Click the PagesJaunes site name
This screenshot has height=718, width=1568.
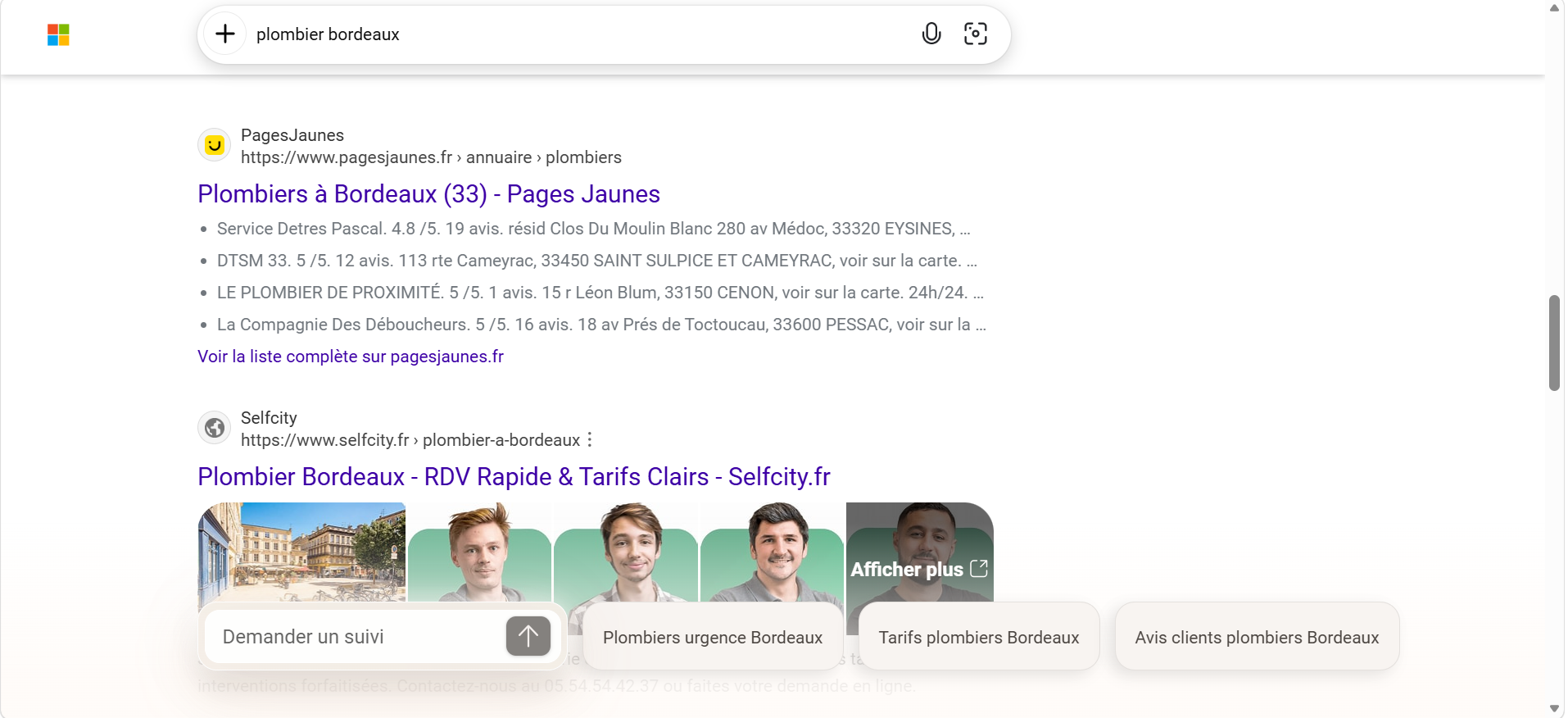292,135
